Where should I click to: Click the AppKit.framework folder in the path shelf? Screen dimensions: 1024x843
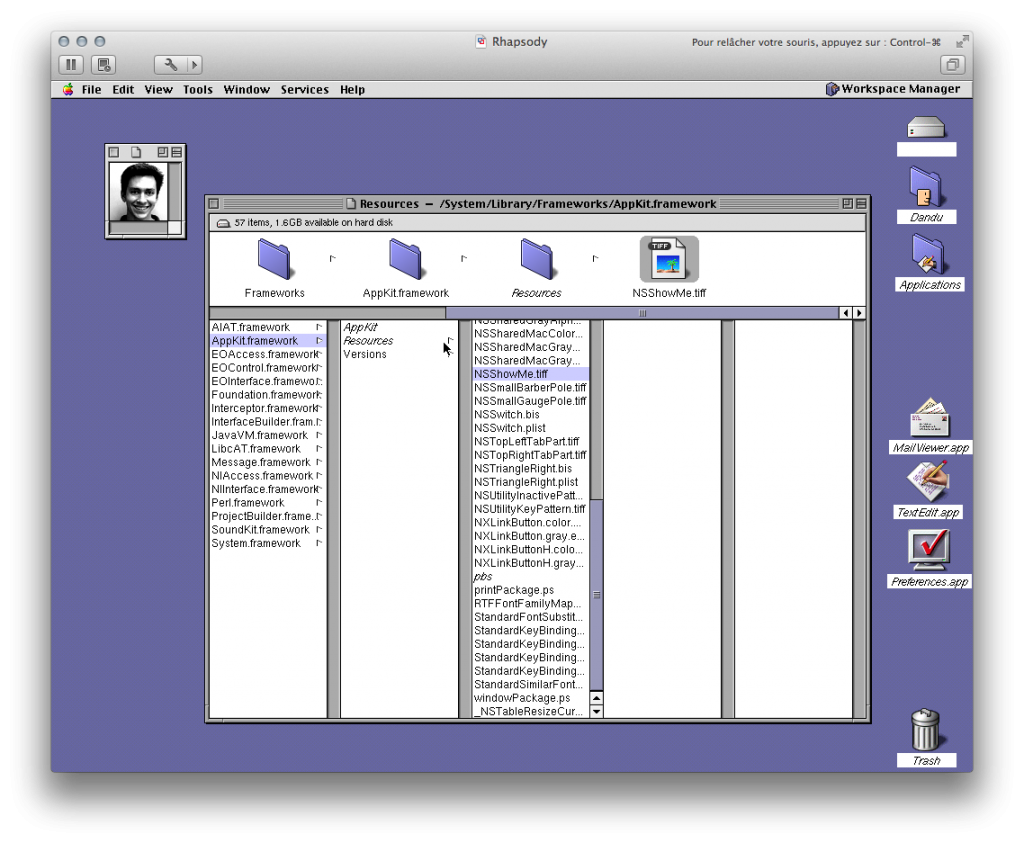[406, 259]
